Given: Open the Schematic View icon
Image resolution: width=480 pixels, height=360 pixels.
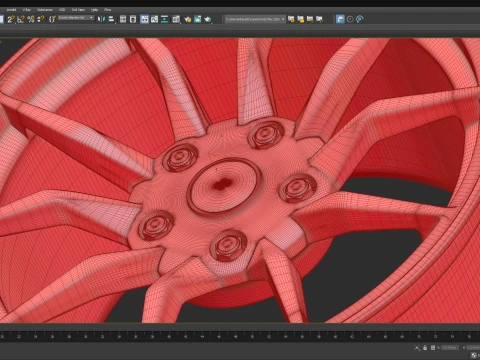Looking at the screenshot, I should 165,19.
